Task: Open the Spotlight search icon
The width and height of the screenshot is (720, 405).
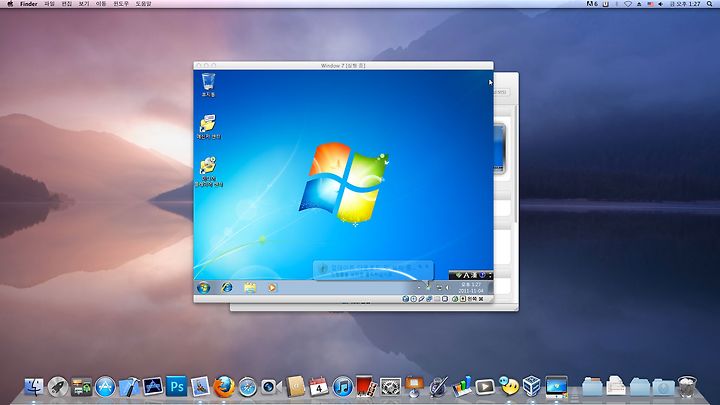Action: (709, 4)
